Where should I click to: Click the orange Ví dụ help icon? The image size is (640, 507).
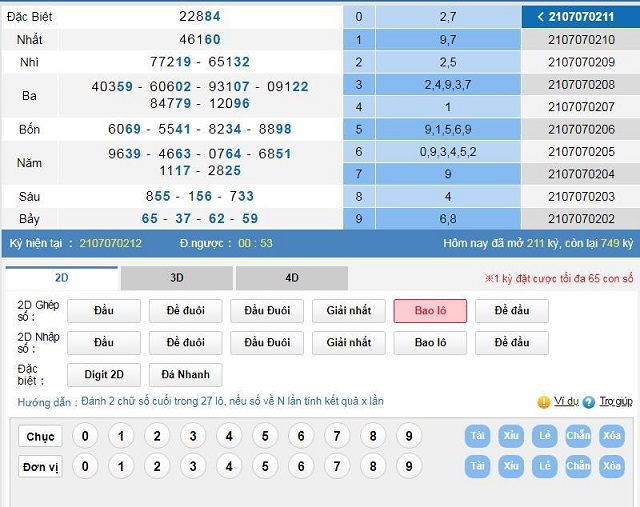pyautogui.click(x=544, y=402)
